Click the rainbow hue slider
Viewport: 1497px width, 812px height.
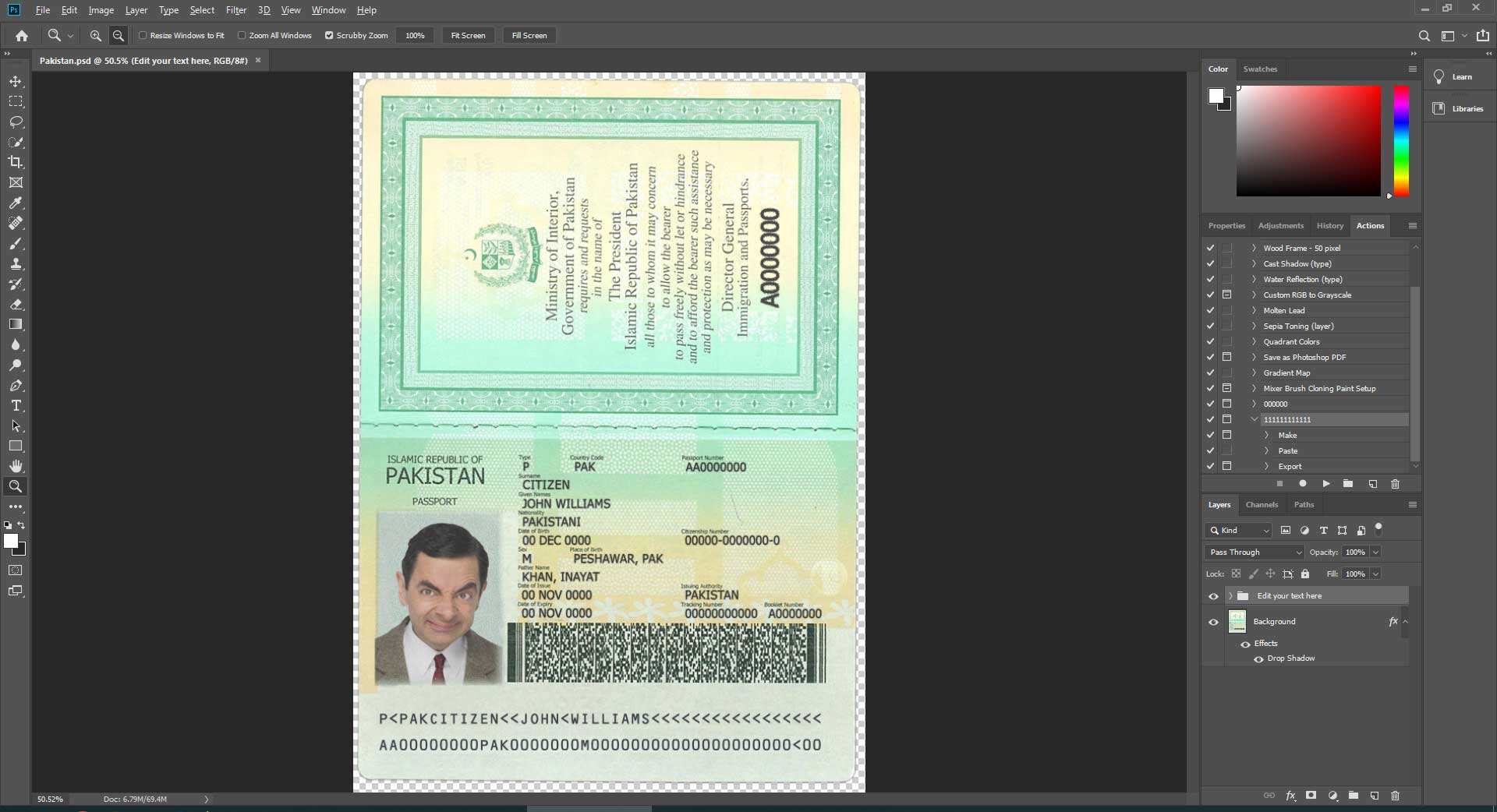point(1401,140)
